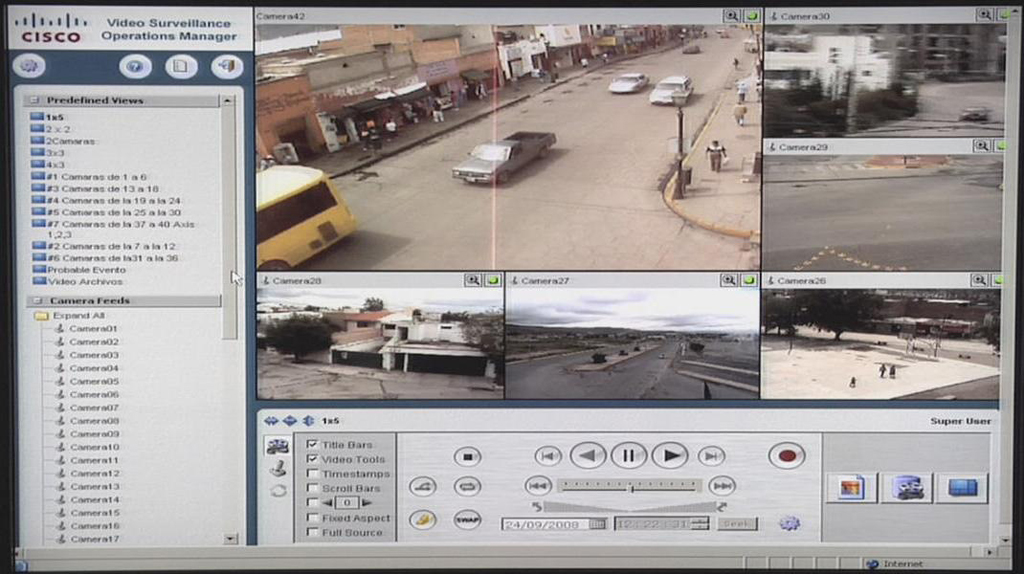Stop playback with the stop button
The height and width of the screenshot is (574, 1024).
pyautogui.click(x=467, y=456)
